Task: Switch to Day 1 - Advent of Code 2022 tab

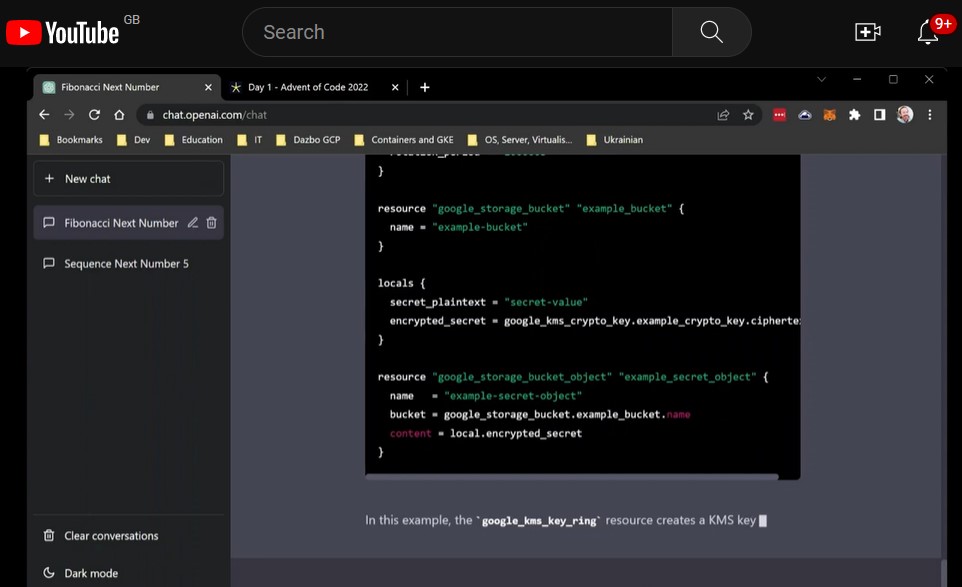Action: pos(308,87)
